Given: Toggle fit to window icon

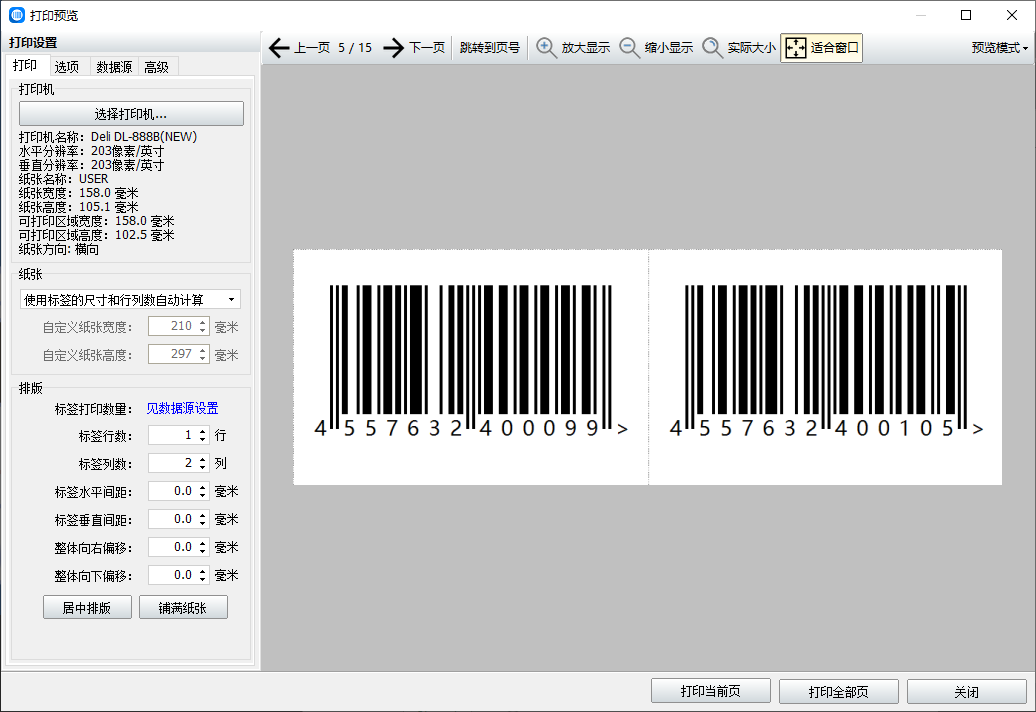Looking at the screenshot, I should click(x=796, y=48).
